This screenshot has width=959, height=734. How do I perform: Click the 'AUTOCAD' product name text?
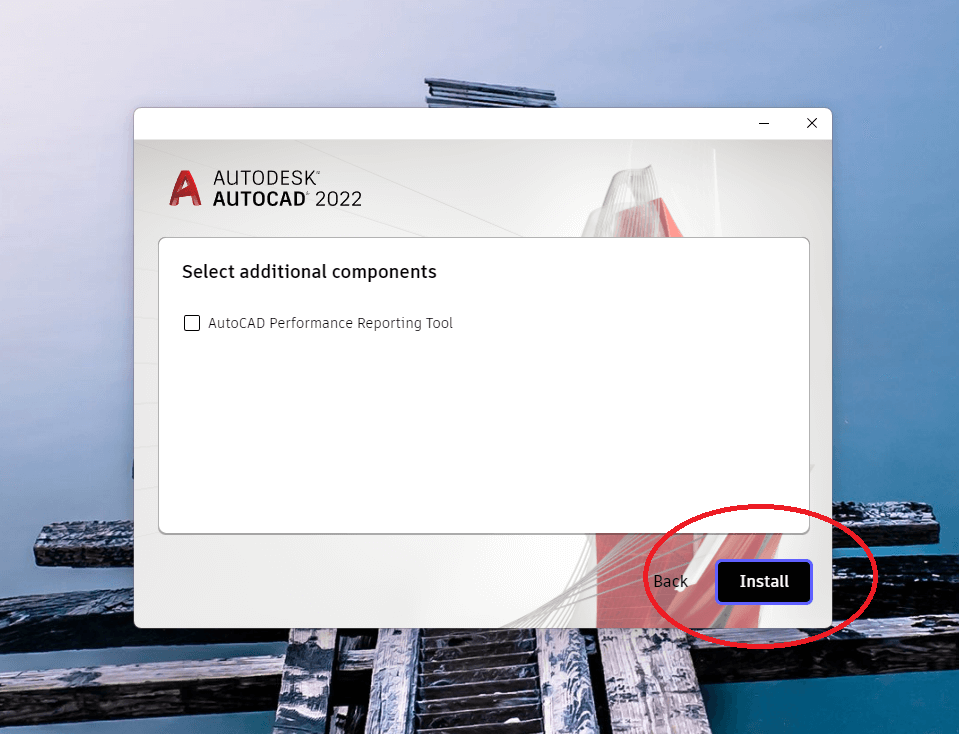click(259, 199)
